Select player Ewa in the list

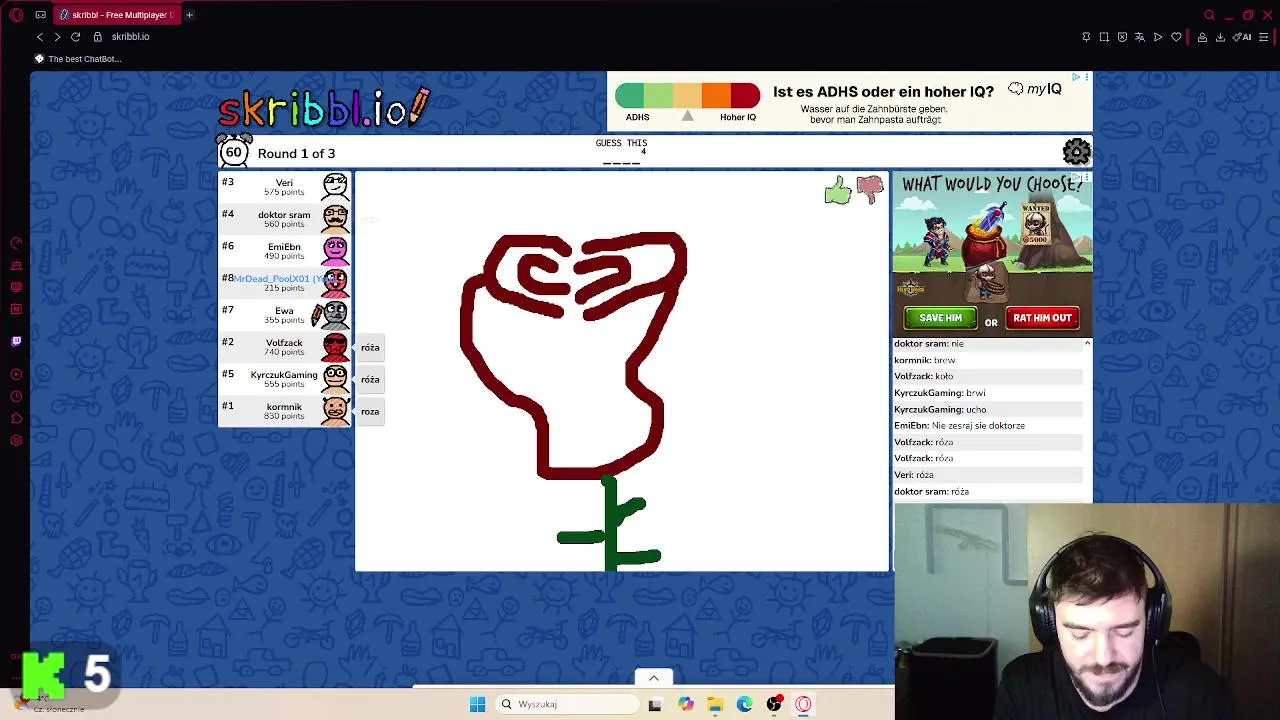coord(285,315)
